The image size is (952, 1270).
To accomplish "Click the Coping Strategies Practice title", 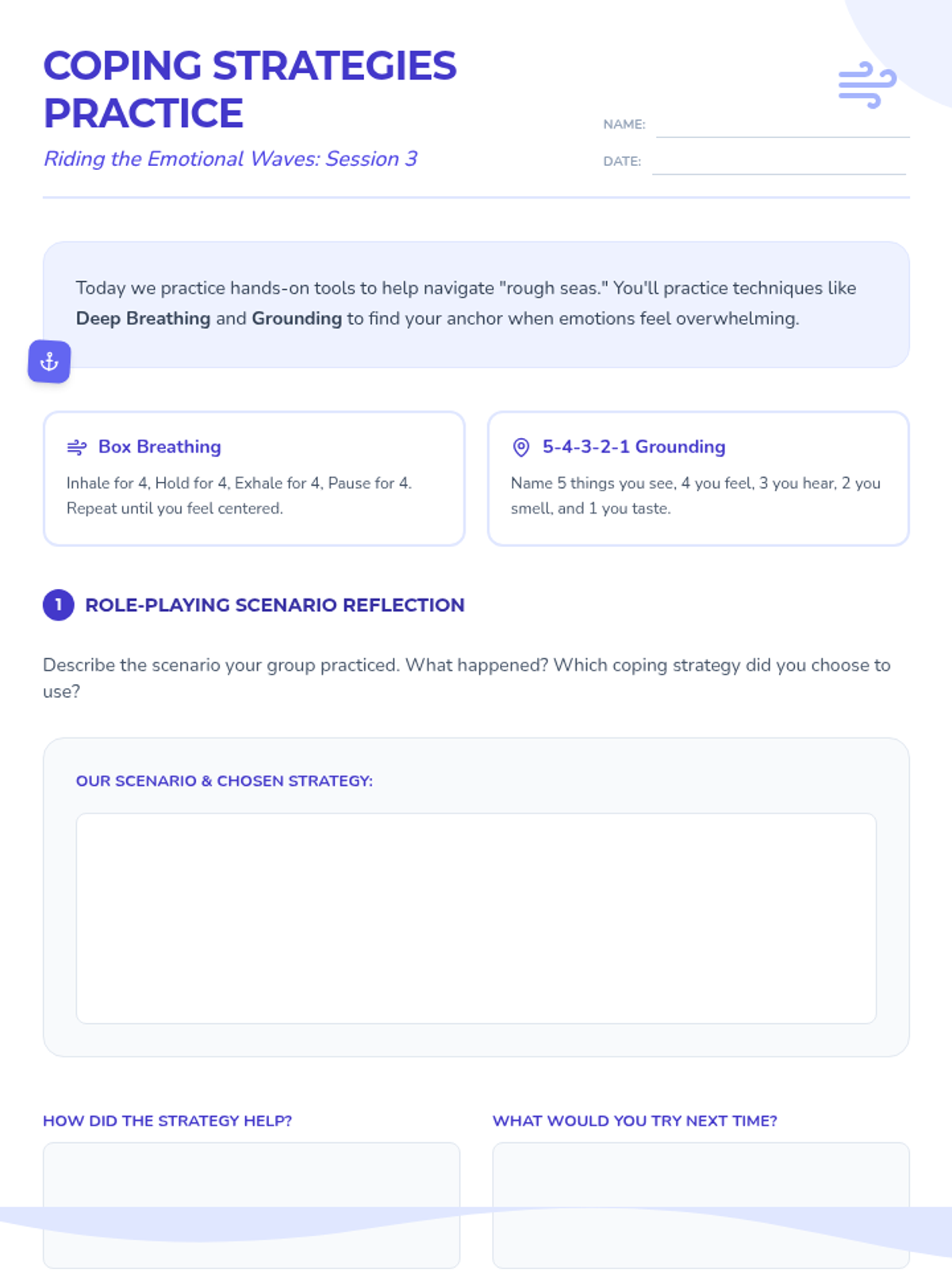I will 249,89.
